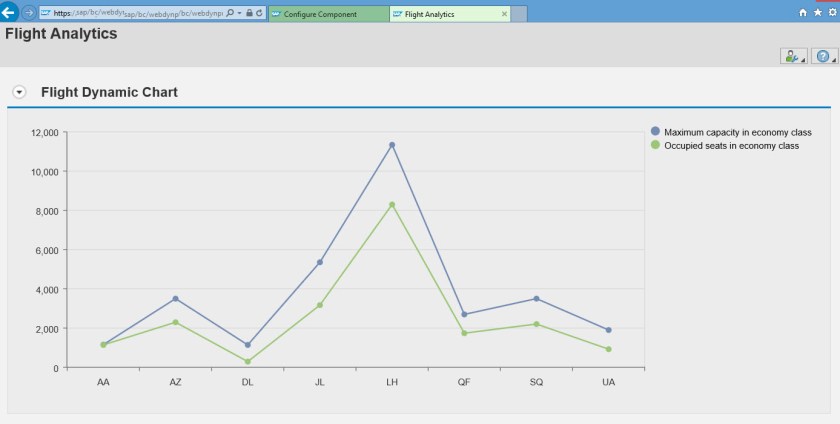Click the UA occupied seats data point
The image size is (840, 424).
click(x=609, y=349)
